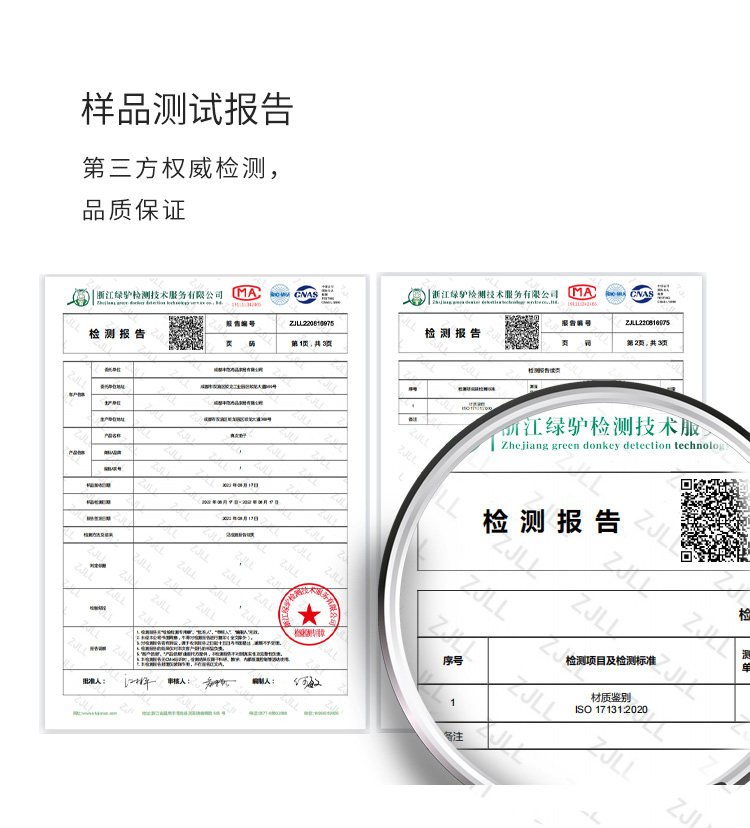
Task: Click the "编制人:" label on page 1
Action: 264,681
